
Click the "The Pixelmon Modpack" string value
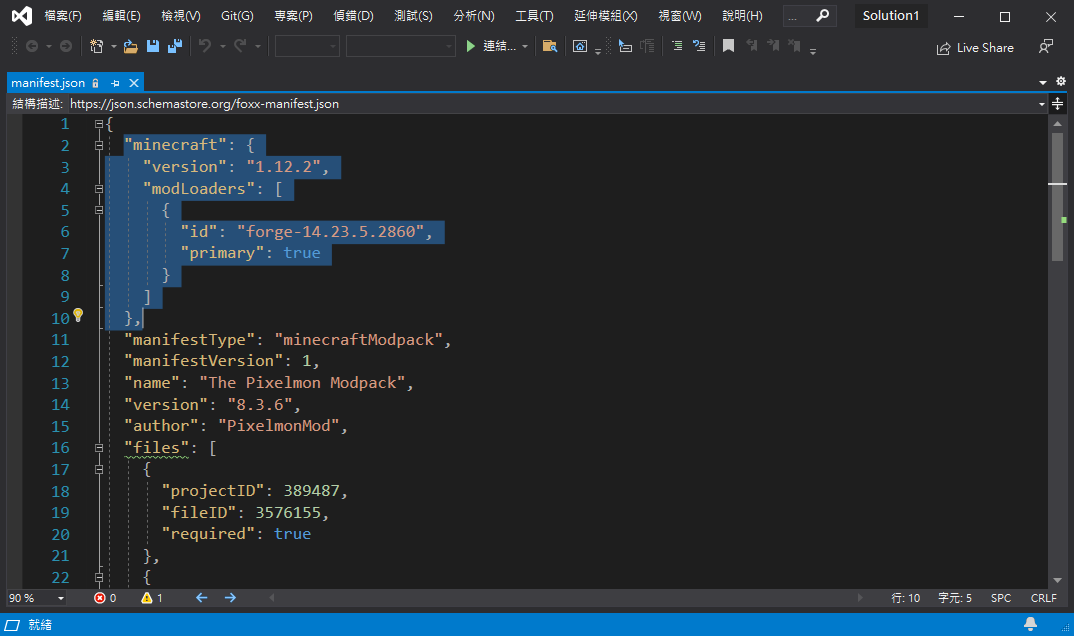pyautogui.click(x=302, y=383)
